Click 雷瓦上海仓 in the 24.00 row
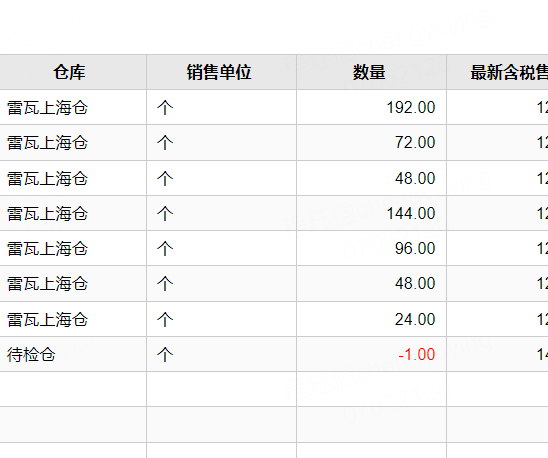Viewport: 548px width, 458px height. (47, 320)
